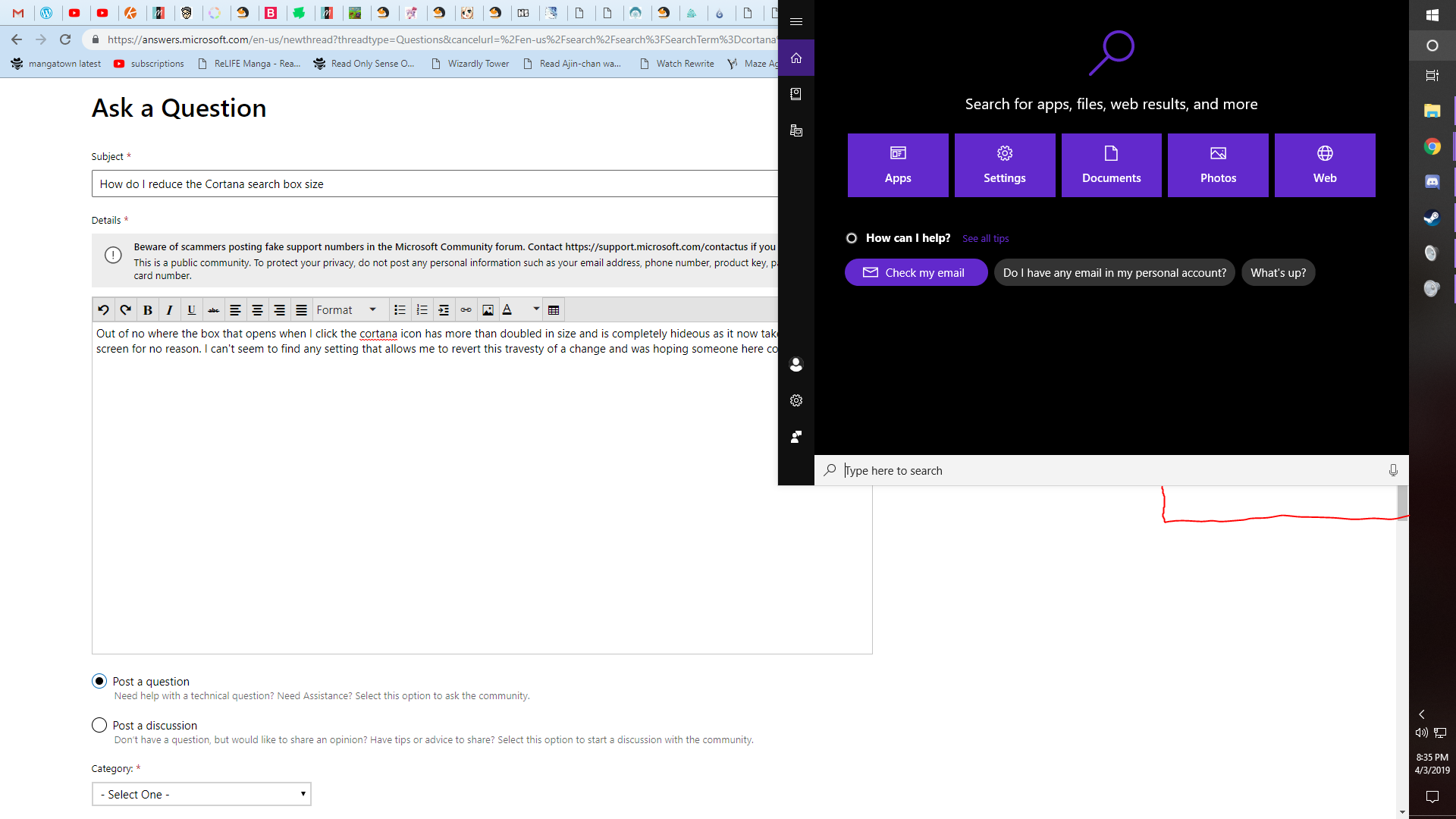1456x819 pixels.
Task: Open Steam from the taskbar
Action: [1432, 218]
